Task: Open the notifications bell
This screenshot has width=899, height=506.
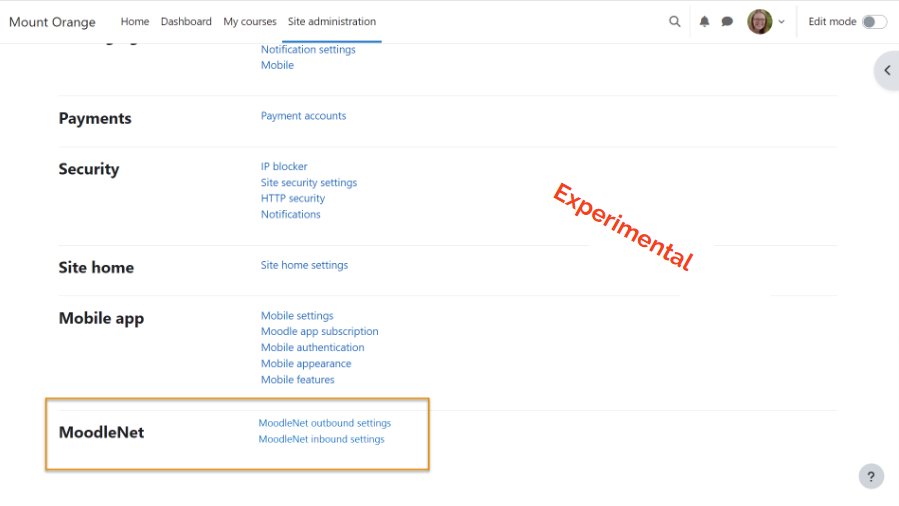Action: point(705,22)
